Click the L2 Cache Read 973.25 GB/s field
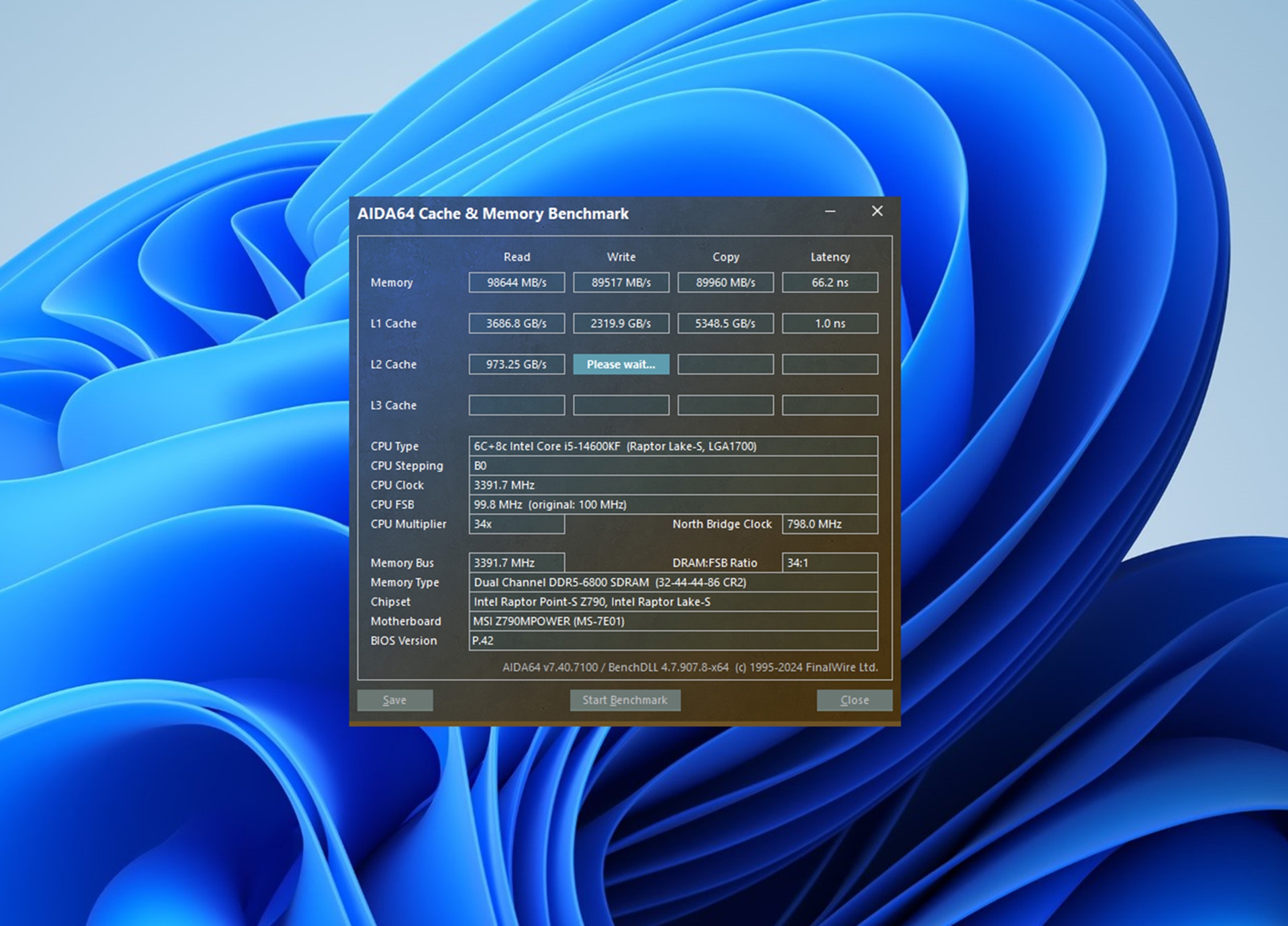The height and width of the screenshot is (926, 1288). tap(517, 364)
